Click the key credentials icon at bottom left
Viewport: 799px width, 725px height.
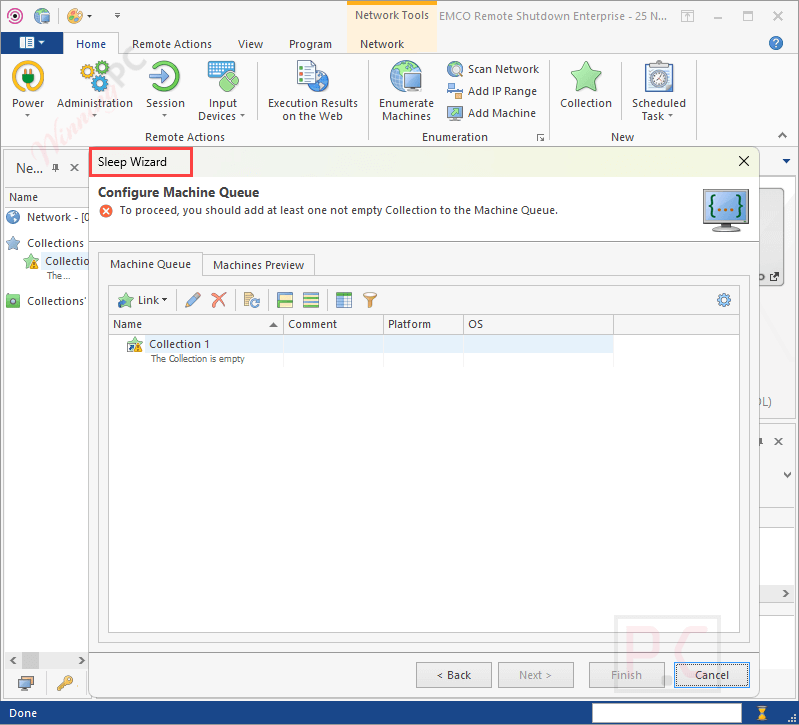click(65, 683)
